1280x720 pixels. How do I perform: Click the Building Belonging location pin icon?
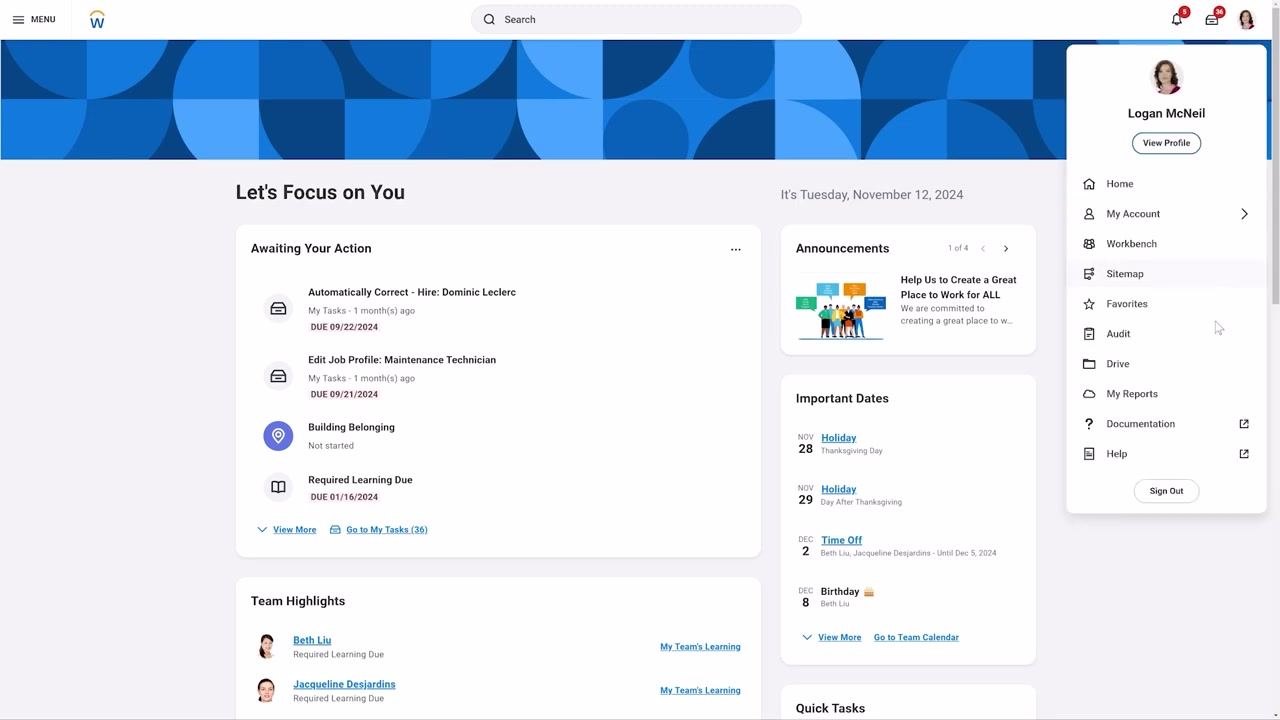point(278,436)
